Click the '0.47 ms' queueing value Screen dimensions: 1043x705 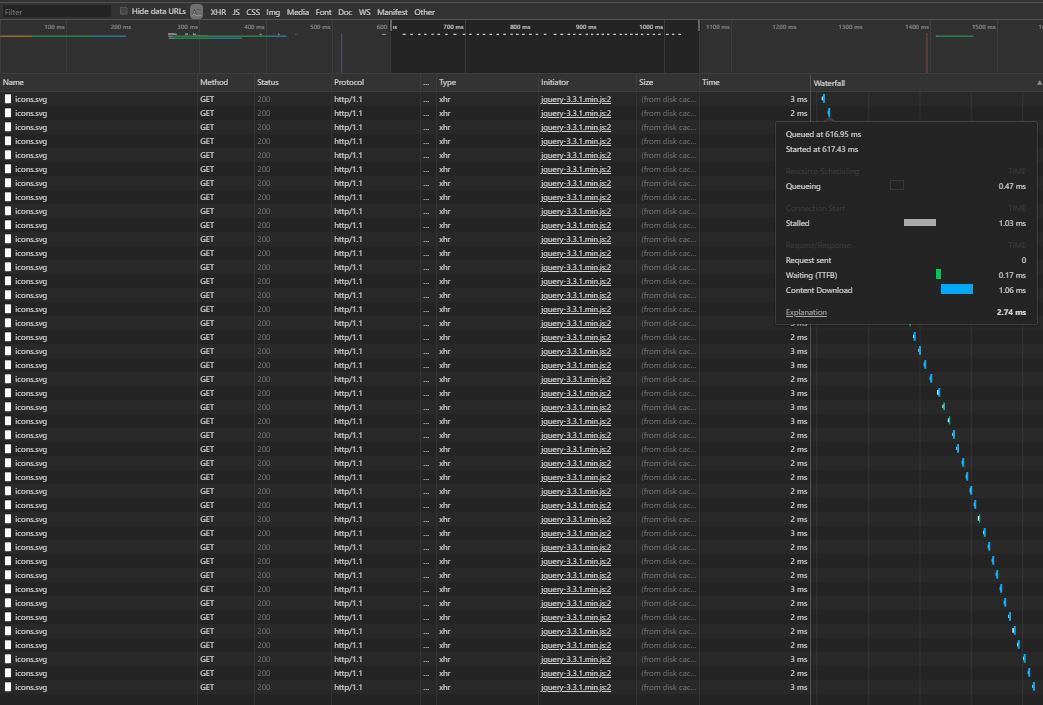click(1012, 186)
